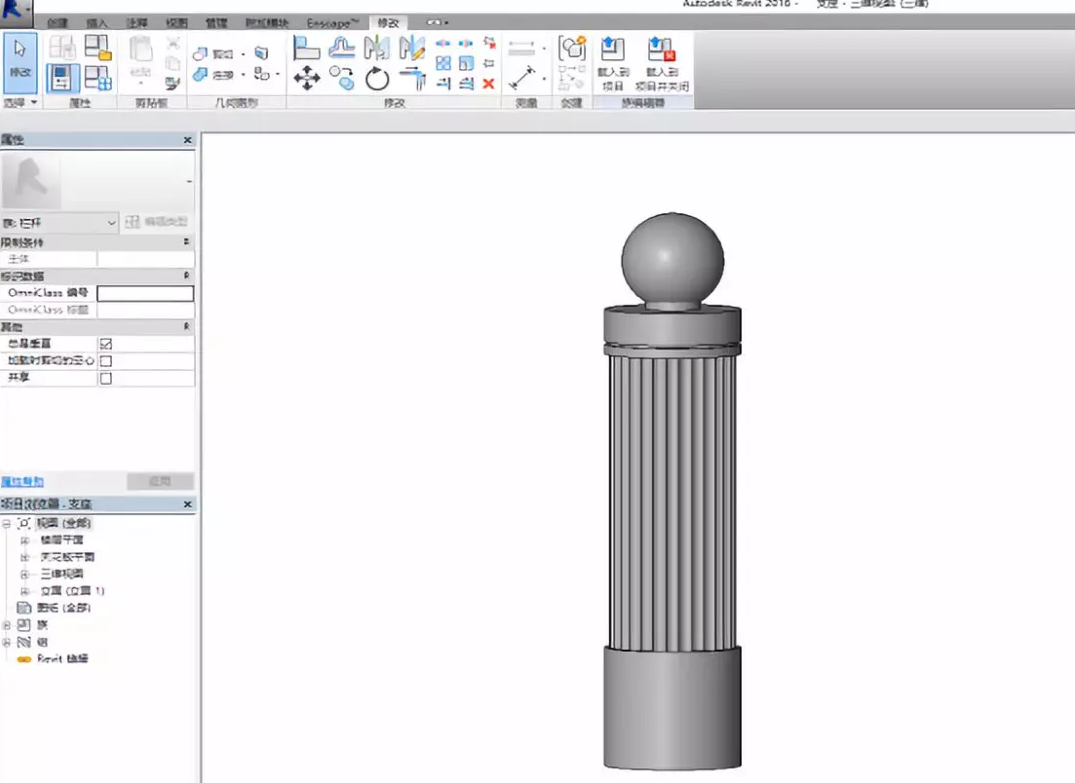Click the Modify arrow selection tool
The width and height of the screenshot is (1075, 783).
(x=20, y=61)
